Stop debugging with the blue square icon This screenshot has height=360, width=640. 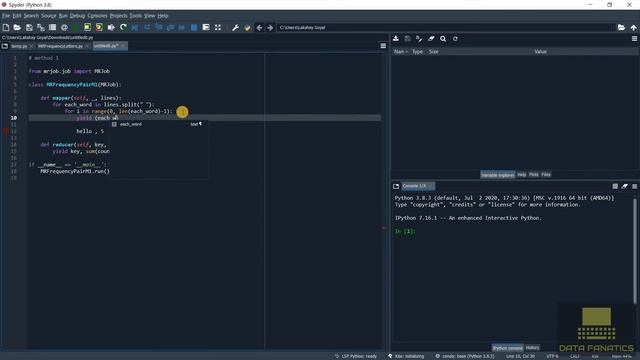(x=194, y=27)
